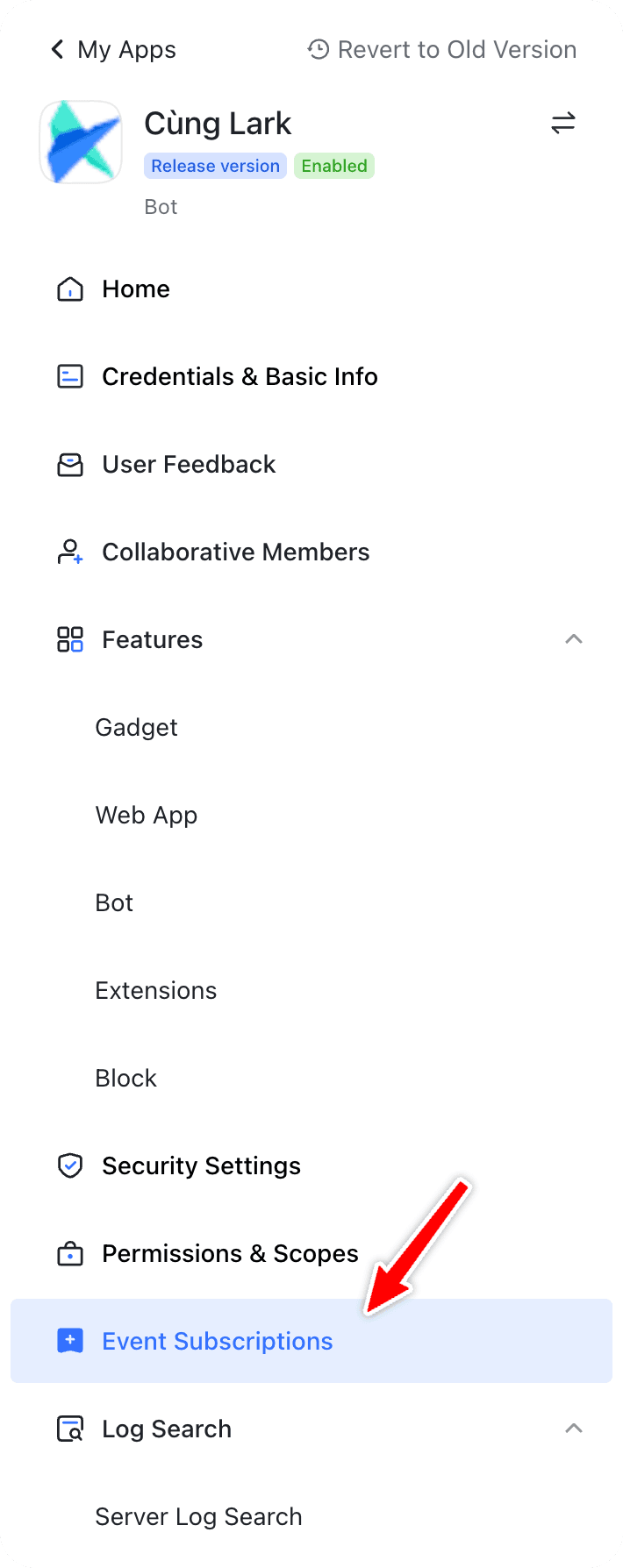The image size is (623, 1568).
Task: Click the Event Subscriptions plus icon
Action: [x=69, y=1341]
